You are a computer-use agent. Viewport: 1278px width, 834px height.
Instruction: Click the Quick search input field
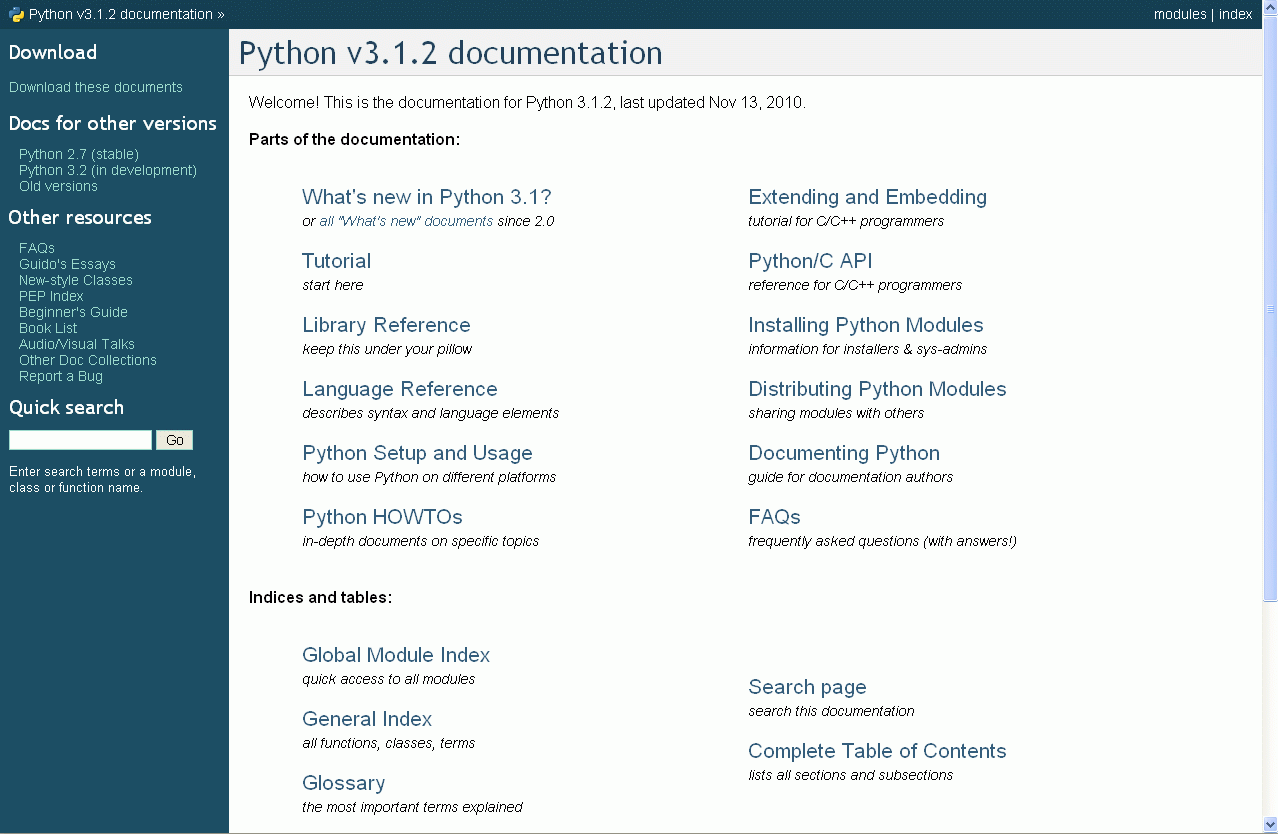point(80,440)
